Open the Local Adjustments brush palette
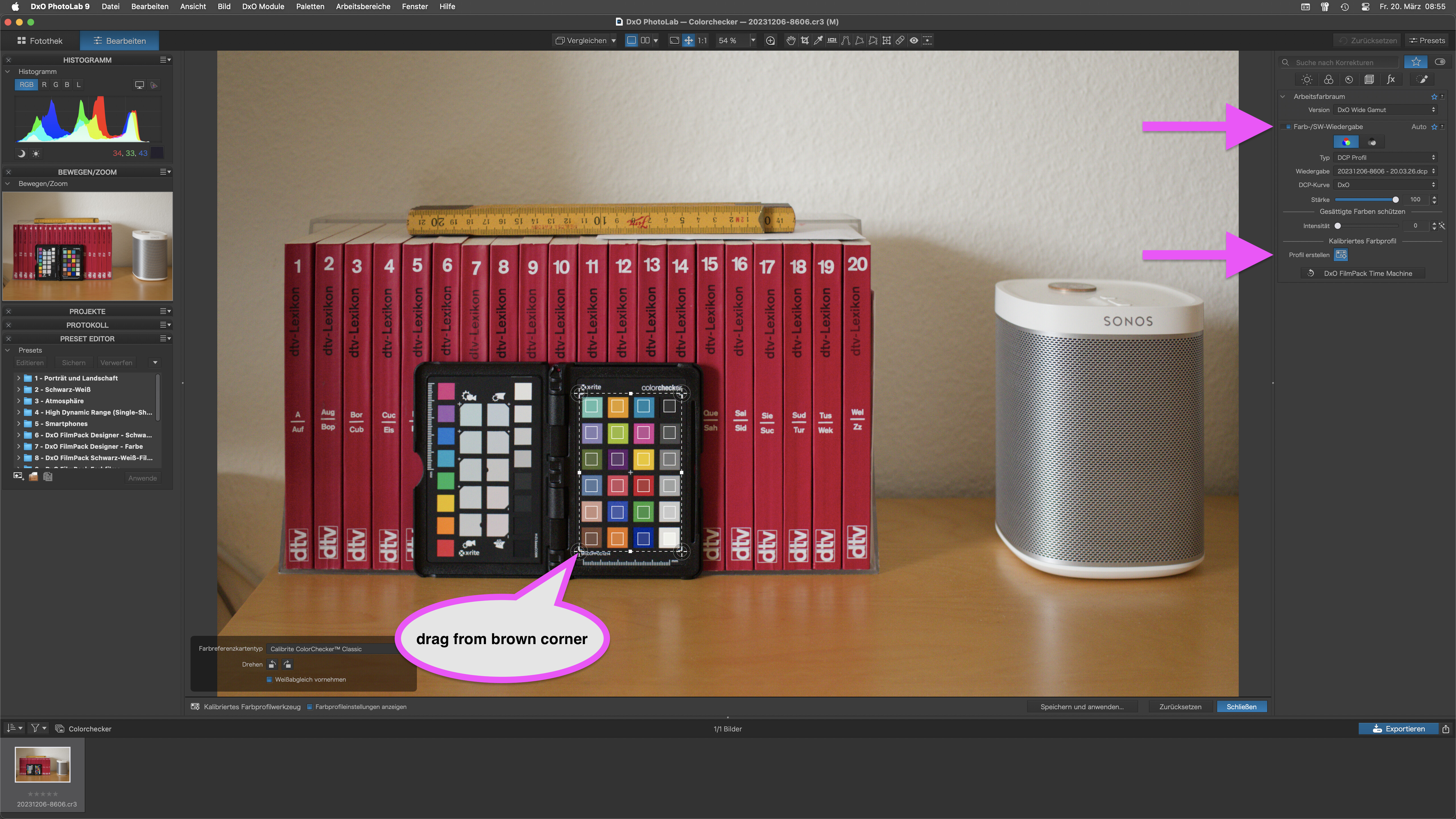 click(x=1422, y=80)
